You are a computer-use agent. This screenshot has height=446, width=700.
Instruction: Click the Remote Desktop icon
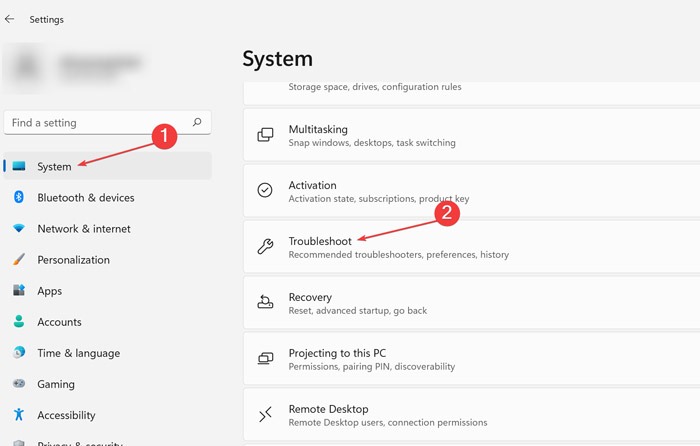pos(265,415)
